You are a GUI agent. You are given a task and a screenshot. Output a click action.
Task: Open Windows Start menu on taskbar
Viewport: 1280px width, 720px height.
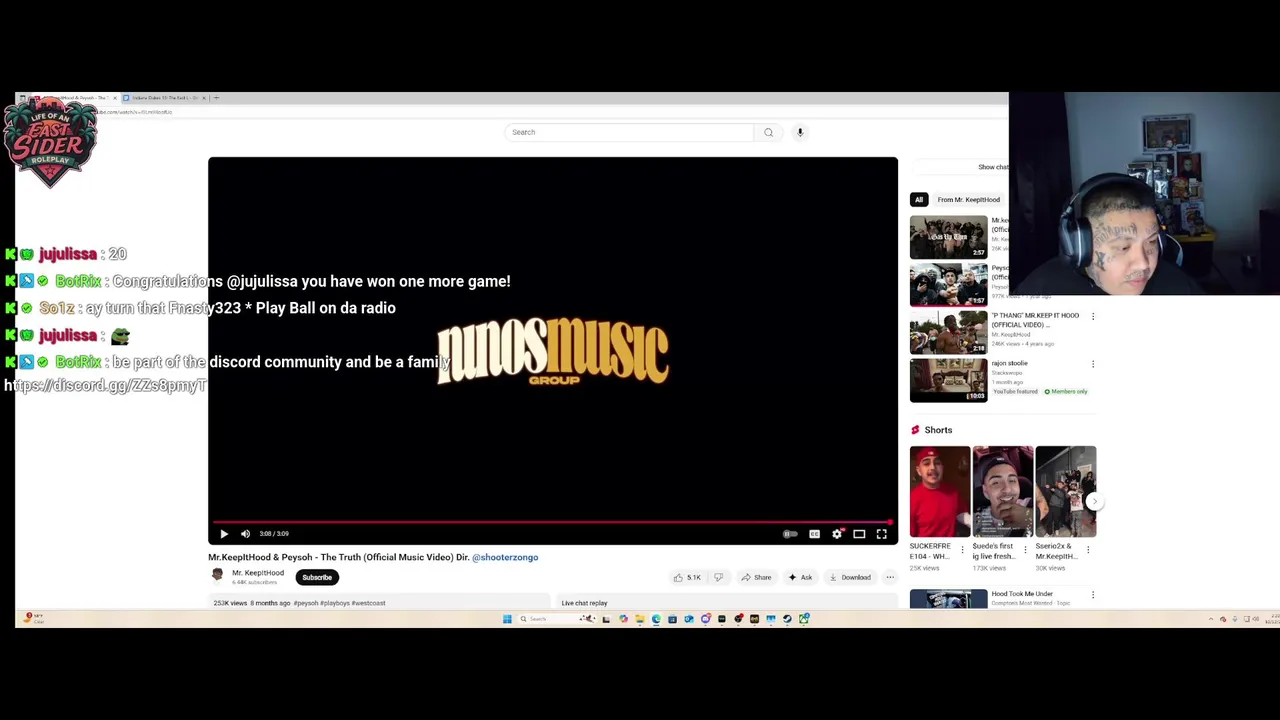point(507,619)
